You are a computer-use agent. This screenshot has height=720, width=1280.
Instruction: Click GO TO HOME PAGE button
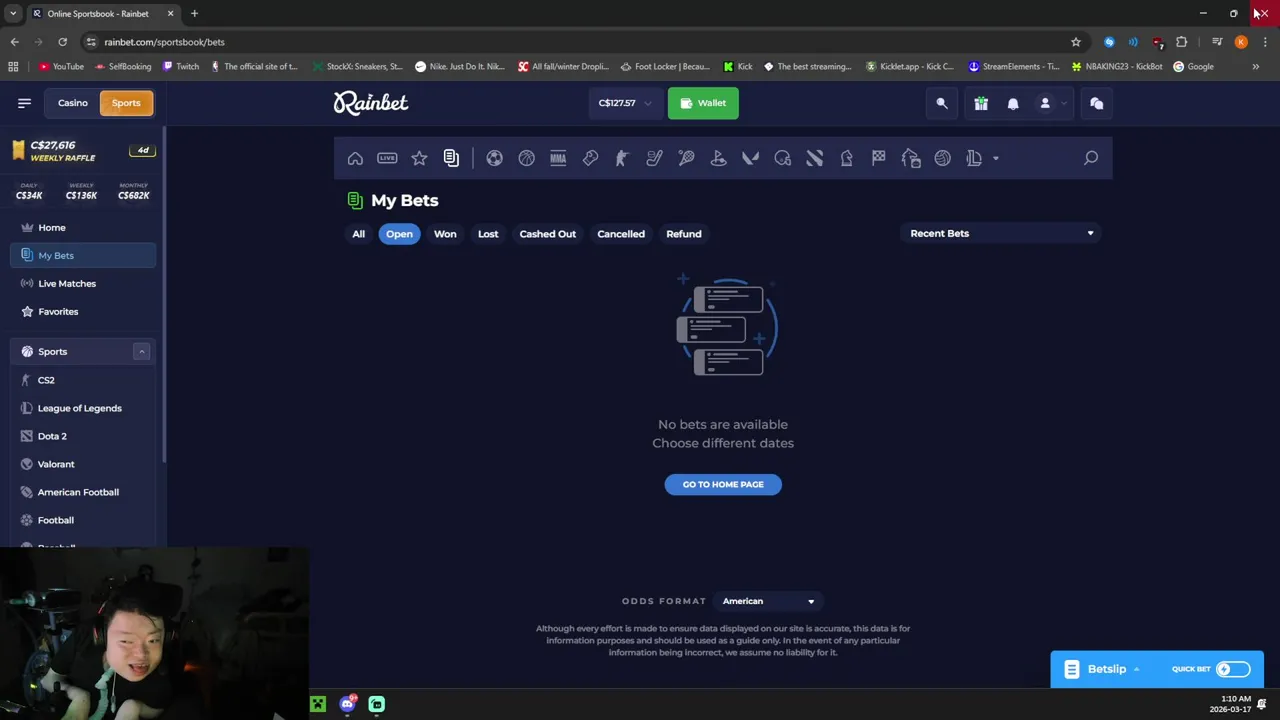[x=723, y=484]
